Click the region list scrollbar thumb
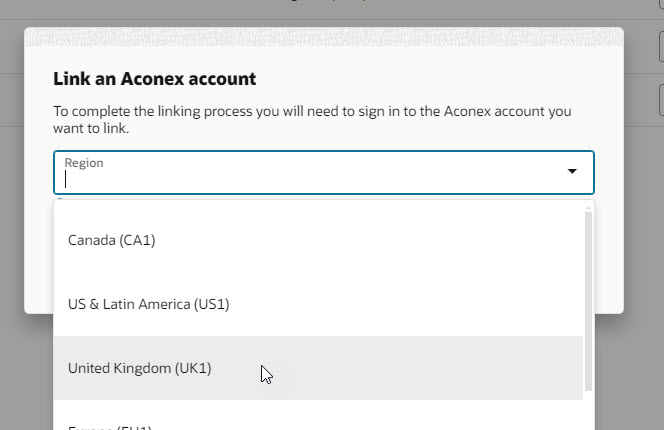The image size is (664, 430). (x=588, y=300)
